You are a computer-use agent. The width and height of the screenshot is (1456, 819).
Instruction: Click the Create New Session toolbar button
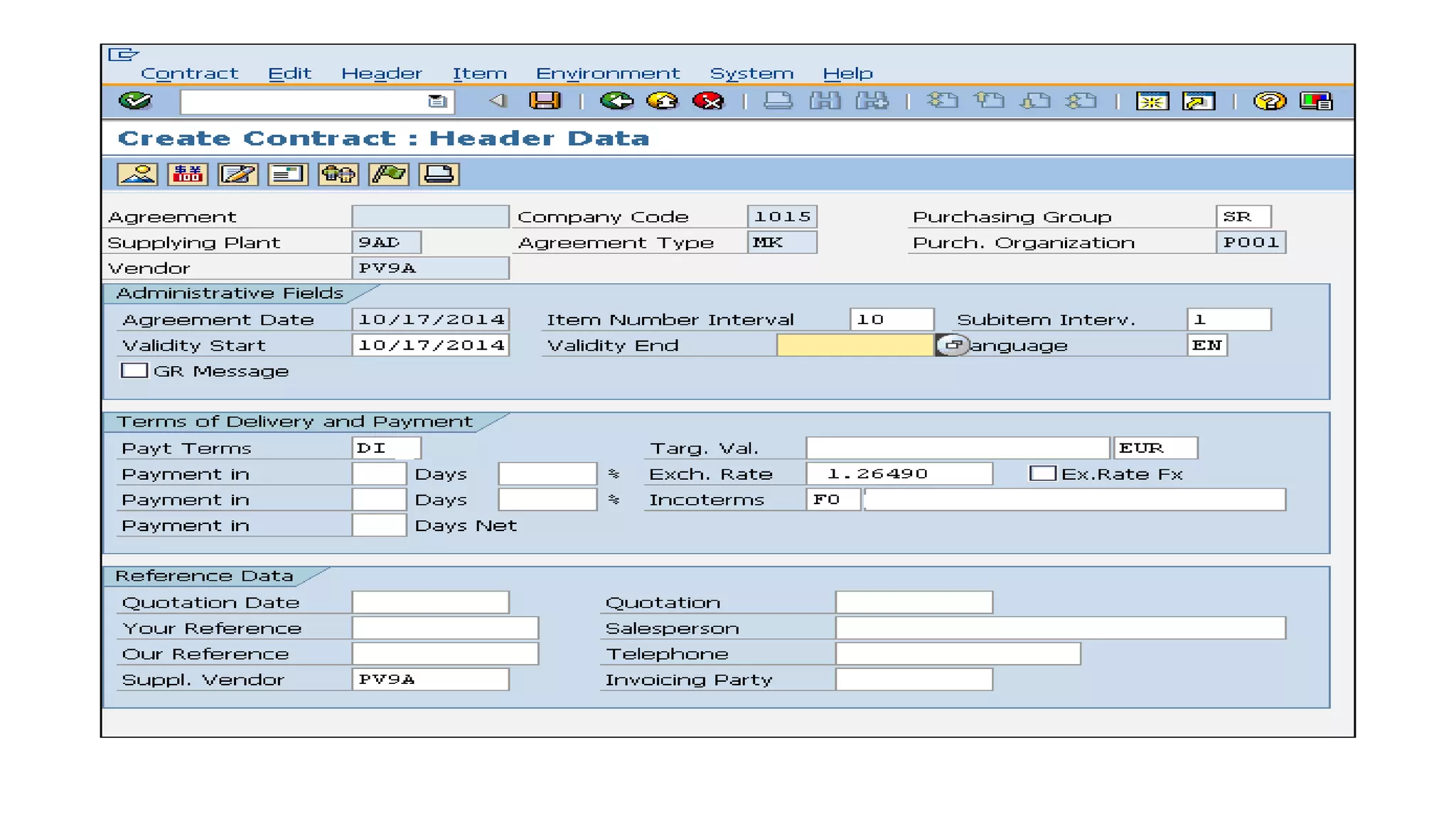[x=1152, y=101]
